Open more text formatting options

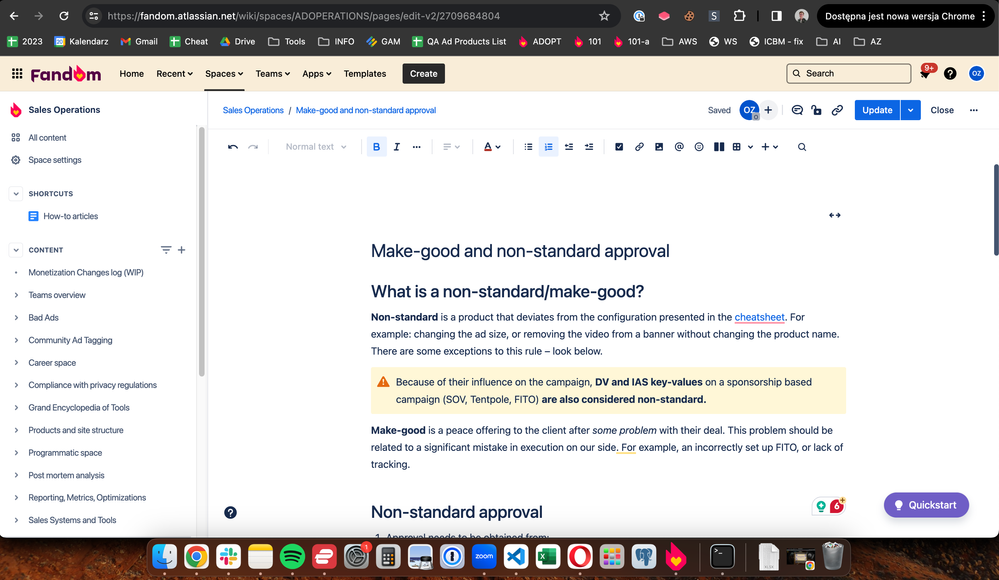click(x=416, y=147)
